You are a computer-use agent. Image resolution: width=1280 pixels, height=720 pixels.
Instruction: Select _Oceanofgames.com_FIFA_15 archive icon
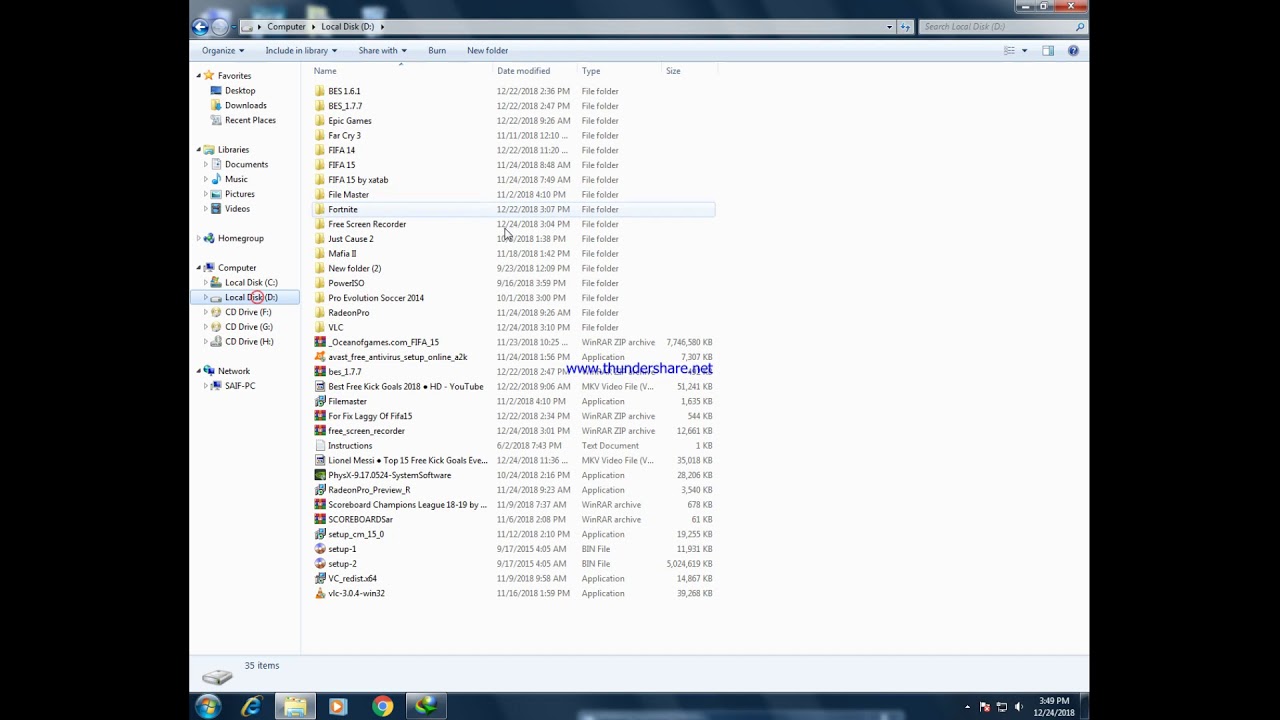[x=320, y=342]
